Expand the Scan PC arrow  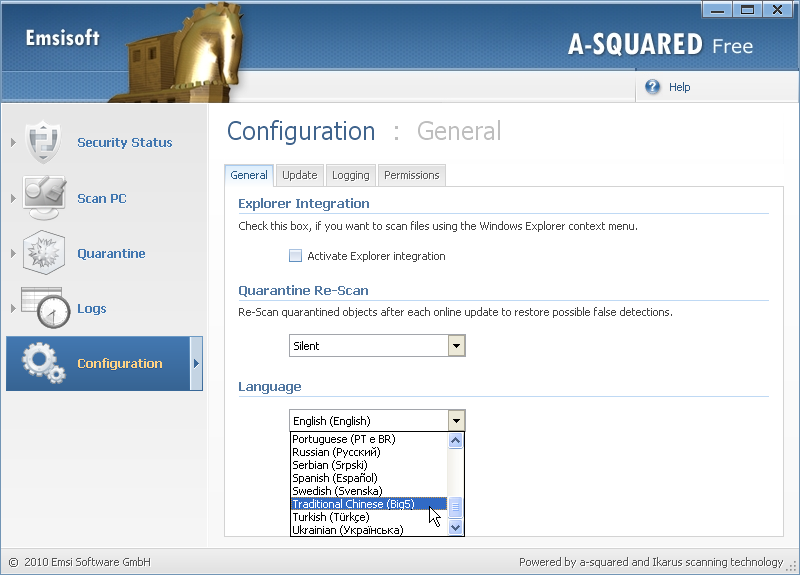[13, 198]
